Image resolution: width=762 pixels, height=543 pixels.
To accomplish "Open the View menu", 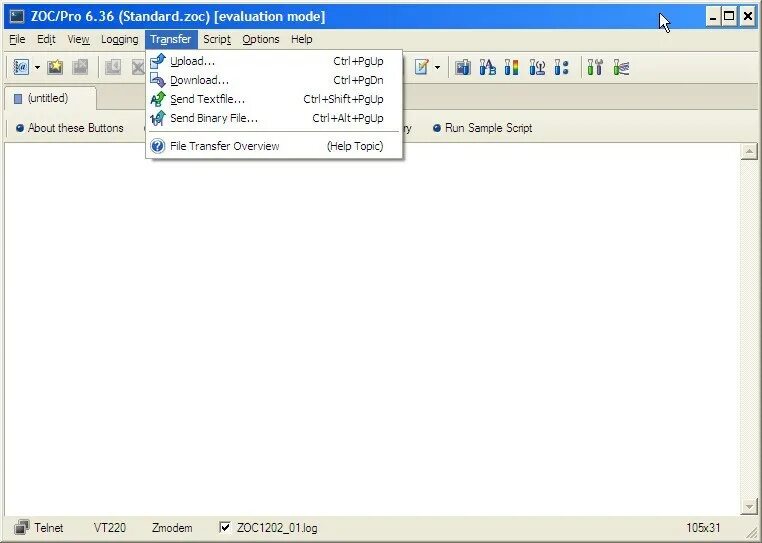I will tap(78, 39).
